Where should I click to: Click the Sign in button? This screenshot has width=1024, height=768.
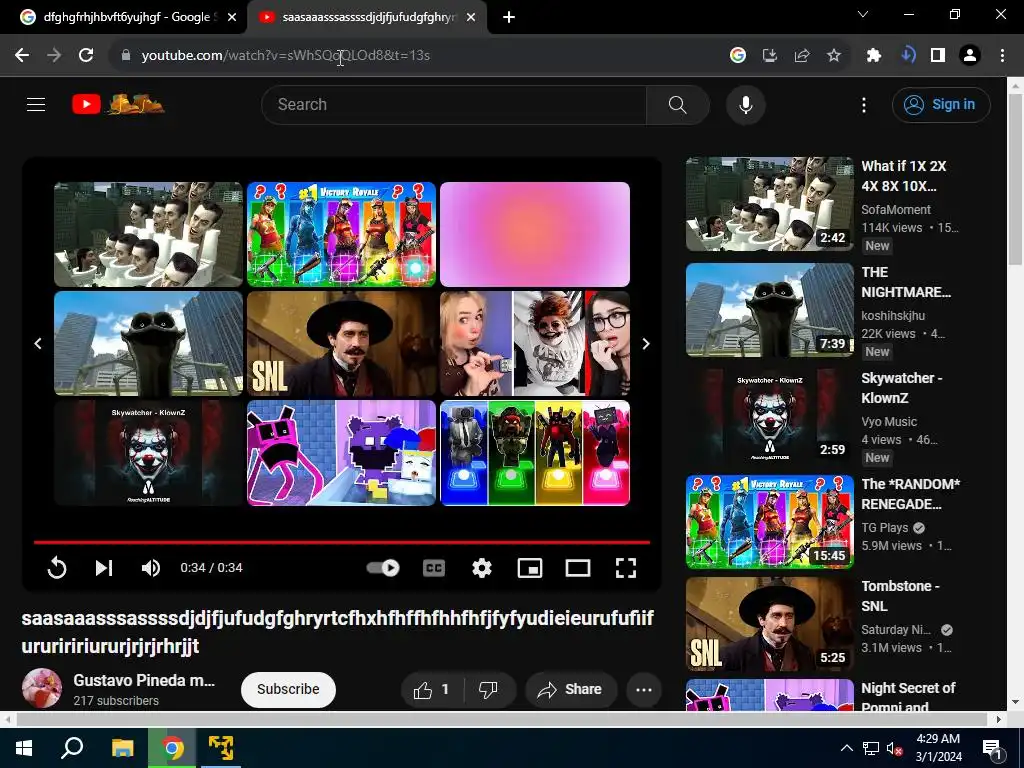(941, 104)
